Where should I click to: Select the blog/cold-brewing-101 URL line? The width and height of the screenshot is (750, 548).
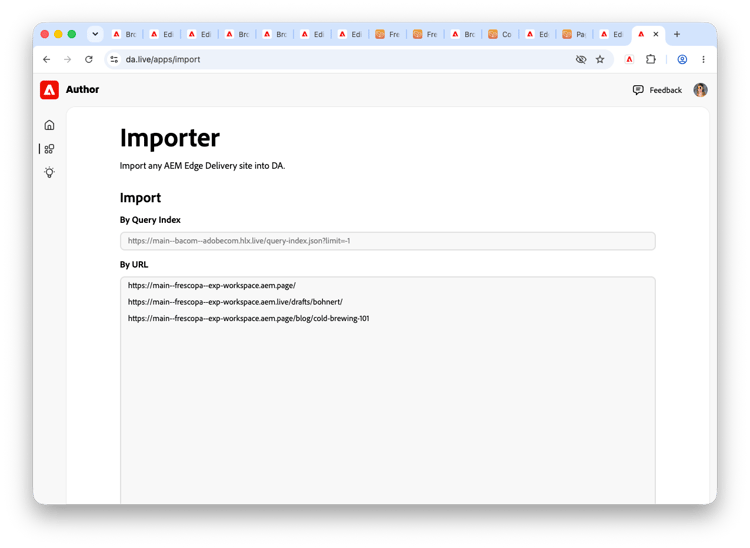(248, 318)
